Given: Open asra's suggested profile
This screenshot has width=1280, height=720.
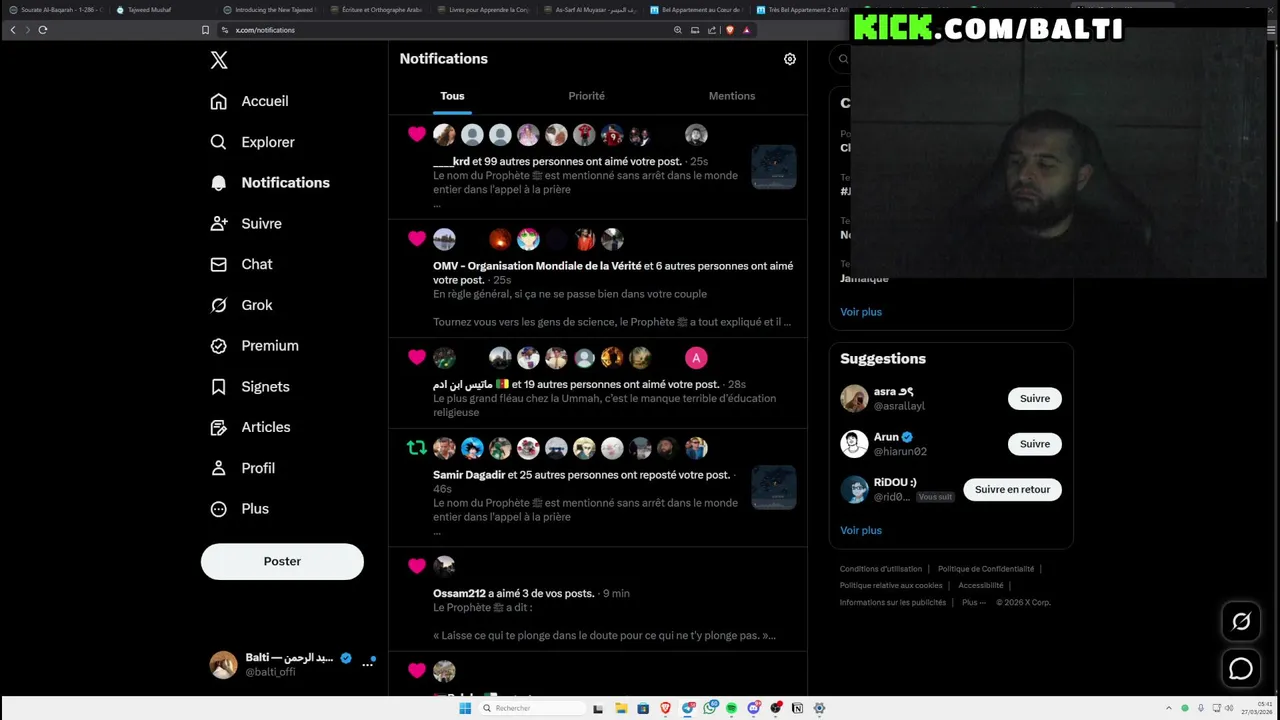Looking at the screenshot, I should (x=894, y=392).
